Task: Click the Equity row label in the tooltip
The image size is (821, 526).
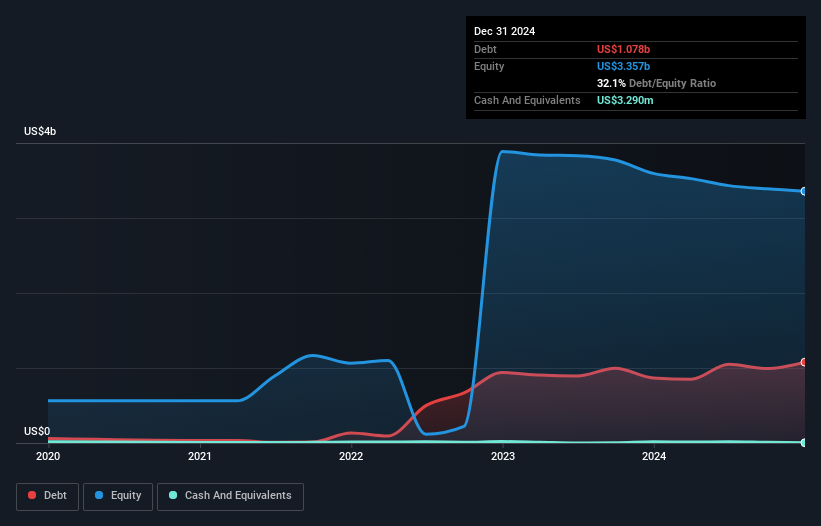Action: [x=489, y=66]
